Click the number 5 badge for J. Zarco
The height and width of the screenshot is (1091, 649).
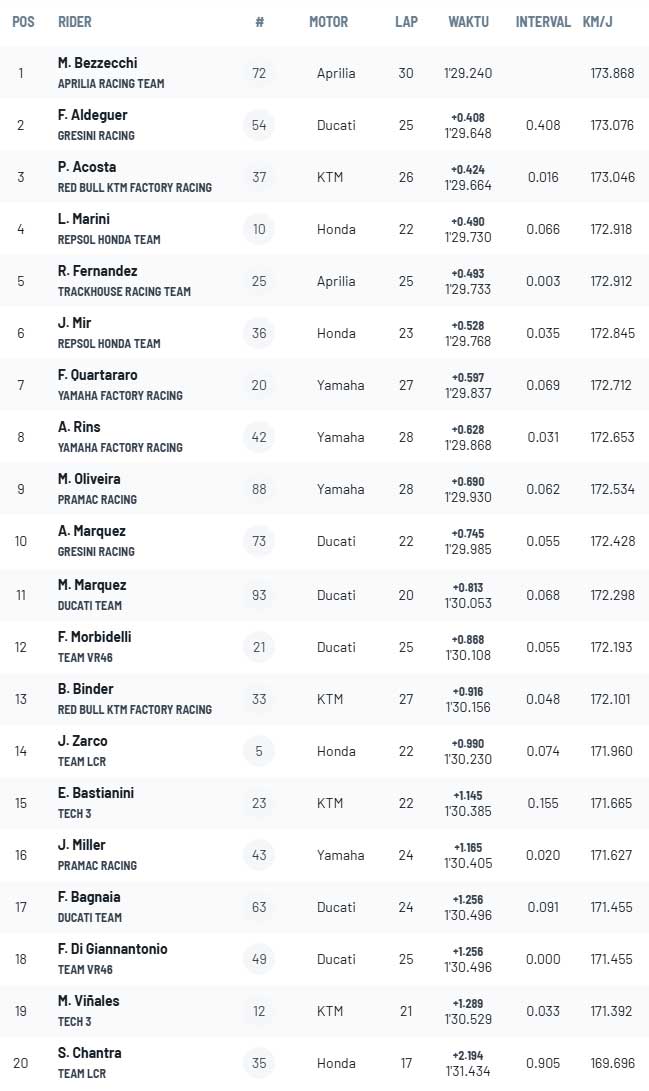click(259, 751)
